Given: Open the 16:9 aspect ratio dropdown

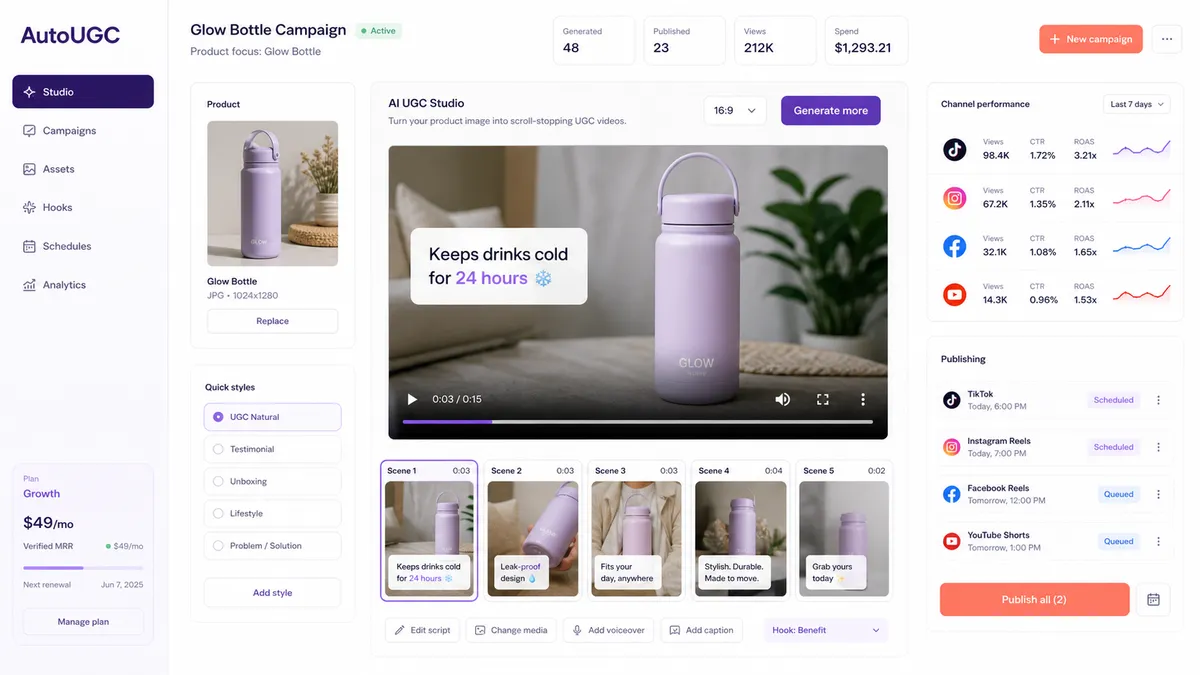Looking at the screenshot, I should (735, 111).
